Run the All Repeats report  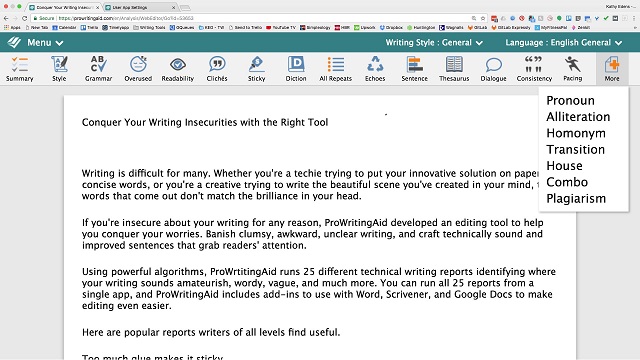[x=336, y=69]
